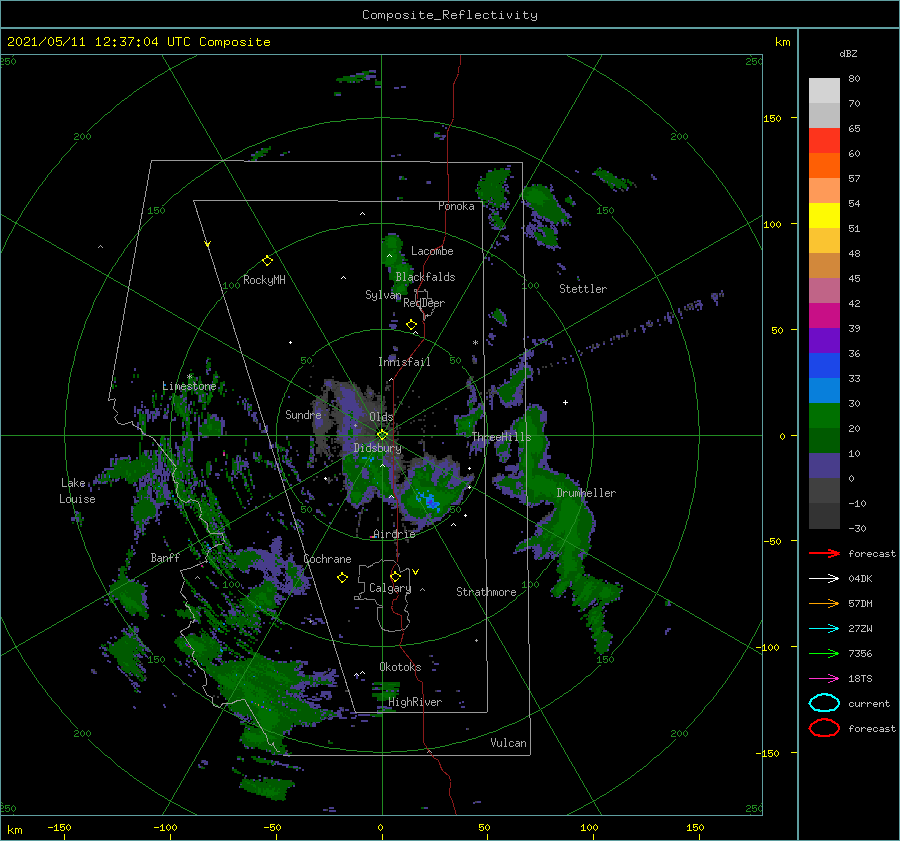Click the Calgary city label
Screen dimensions: 900x841
(390, 588)
